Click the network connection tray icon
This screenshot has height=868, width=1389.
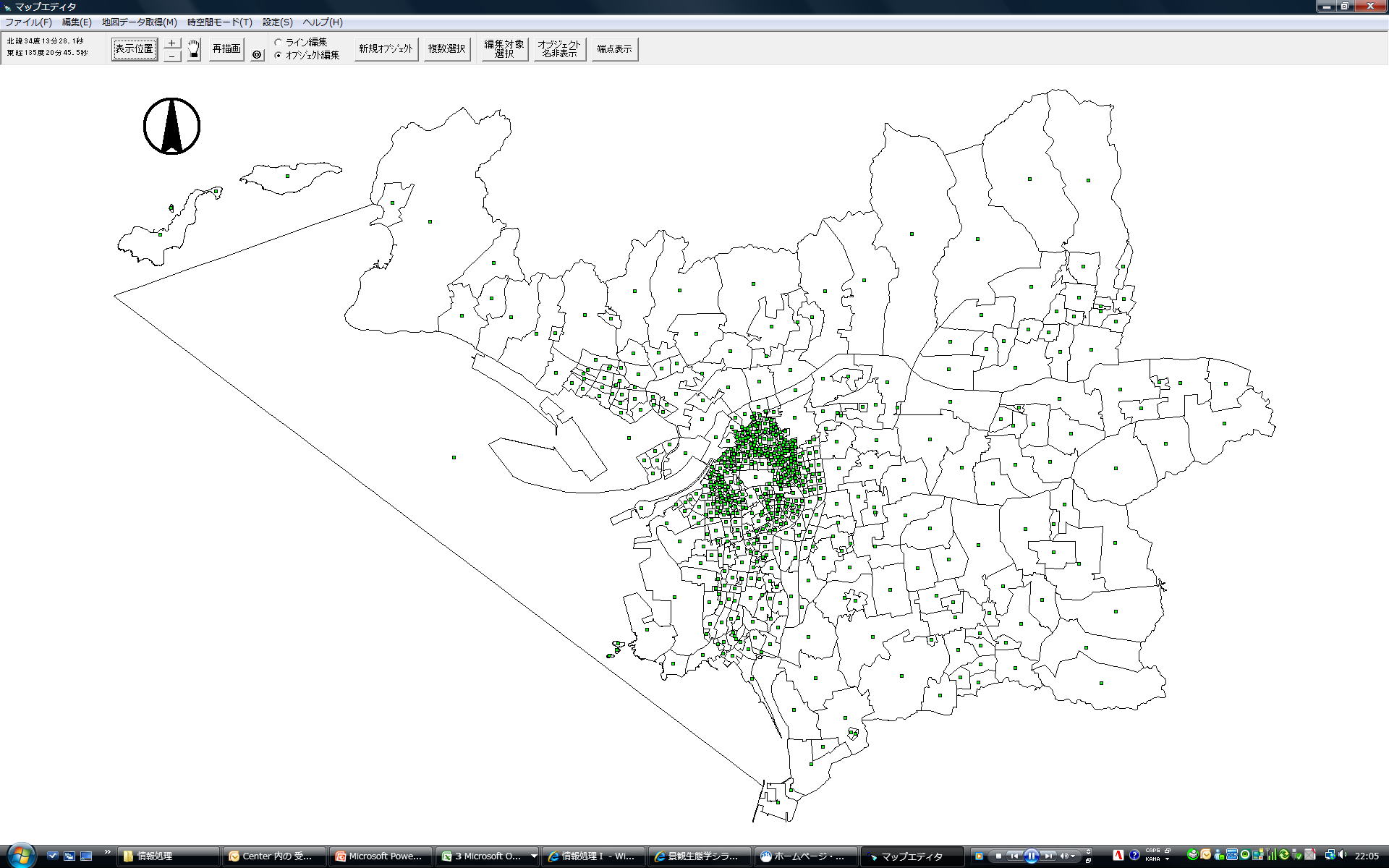[x=1330, y=855]
